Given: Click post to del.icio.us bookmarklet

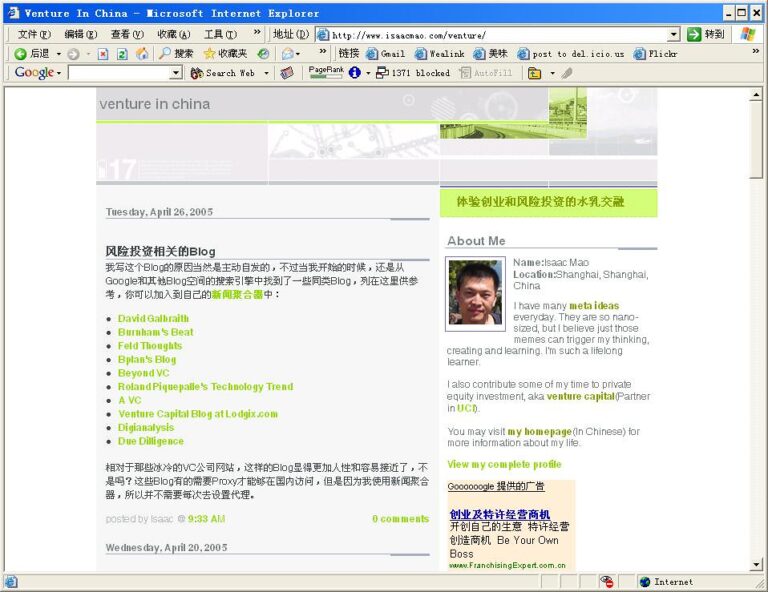Looking at the screenshot, I should point(571,54).
